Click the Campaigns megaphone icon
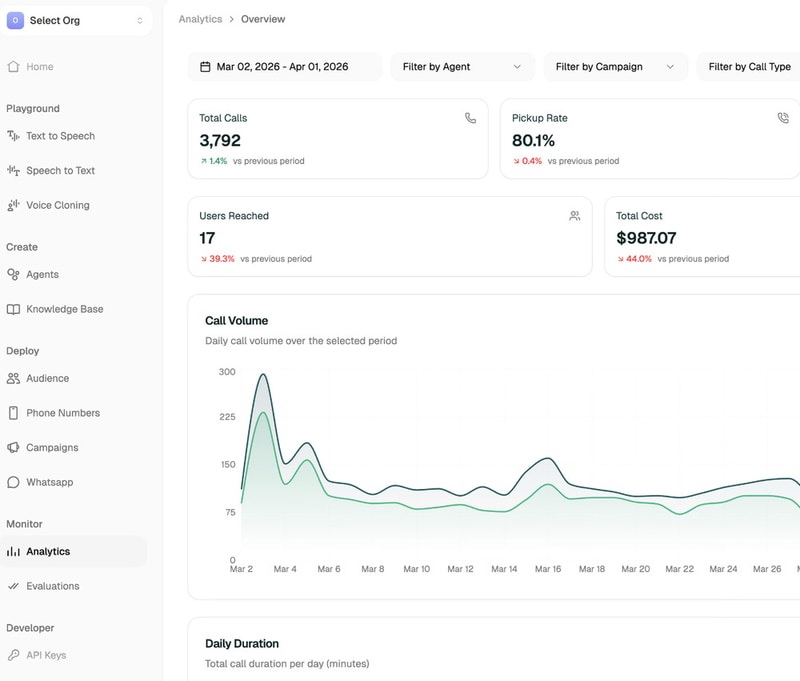 pyautogui.click(x=13, y=448)
